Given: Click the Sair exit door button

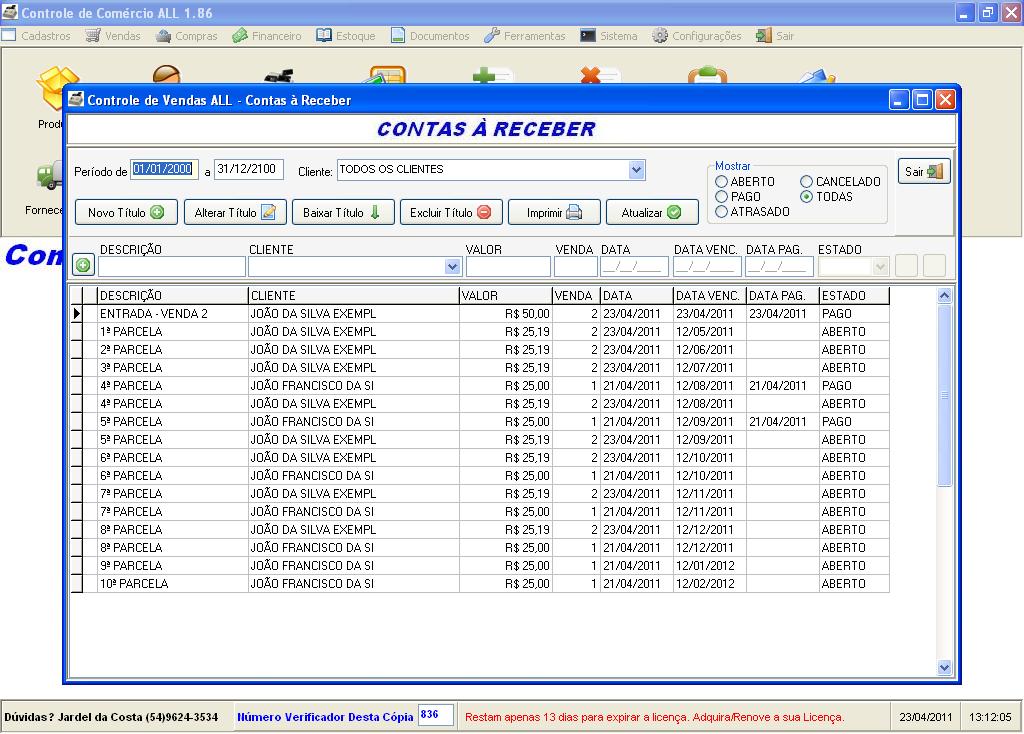Looking at the screenshot, I should point(923,171).
